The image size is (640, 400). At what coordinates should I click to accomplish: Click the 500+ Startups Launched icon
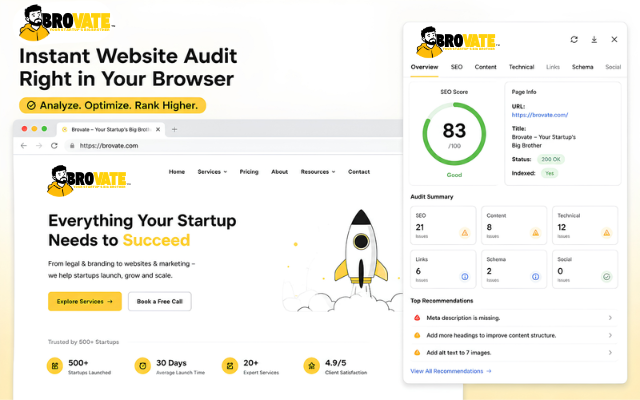pos(55,366)
